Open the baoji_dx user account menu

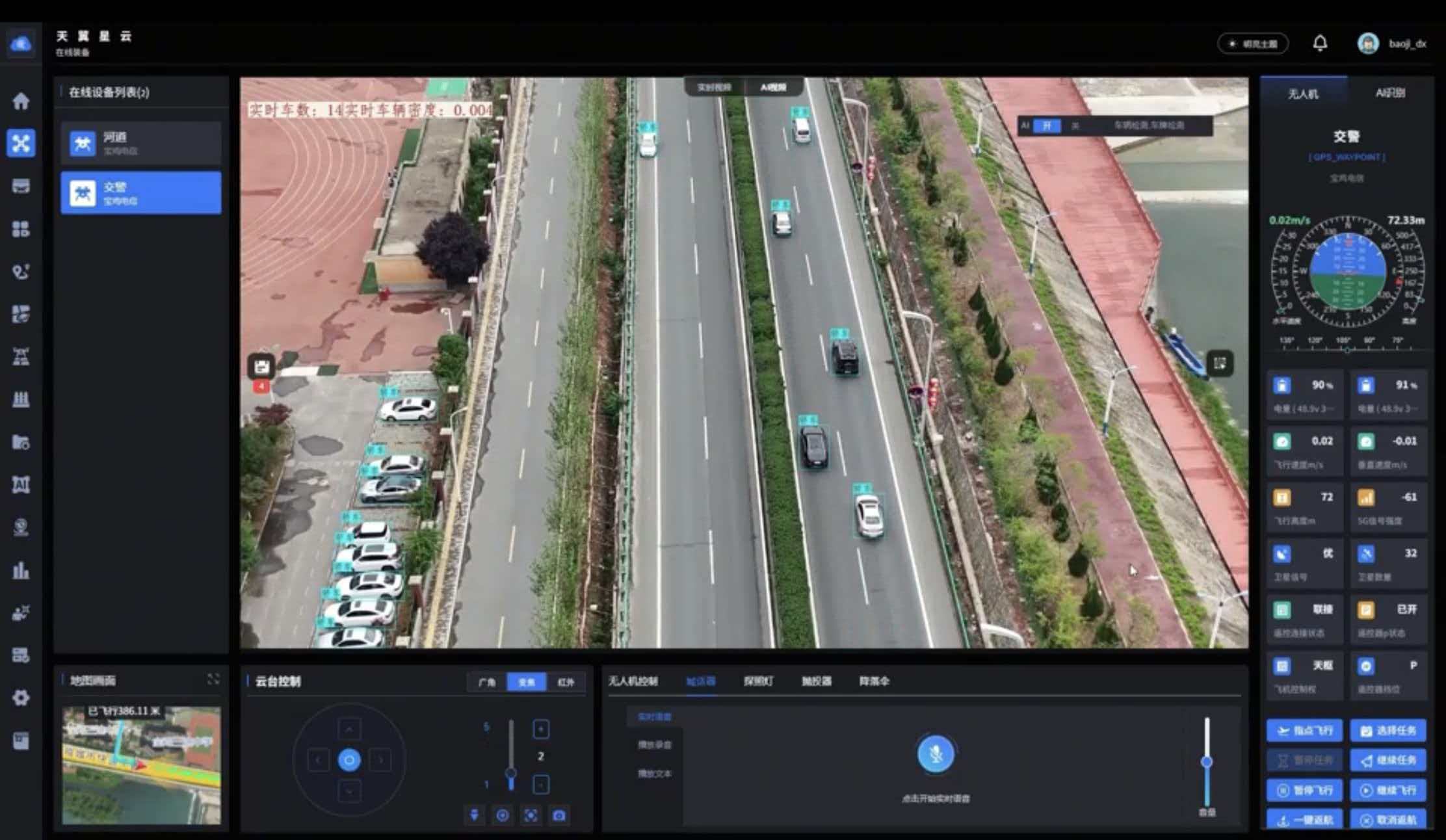point(1407,44)
